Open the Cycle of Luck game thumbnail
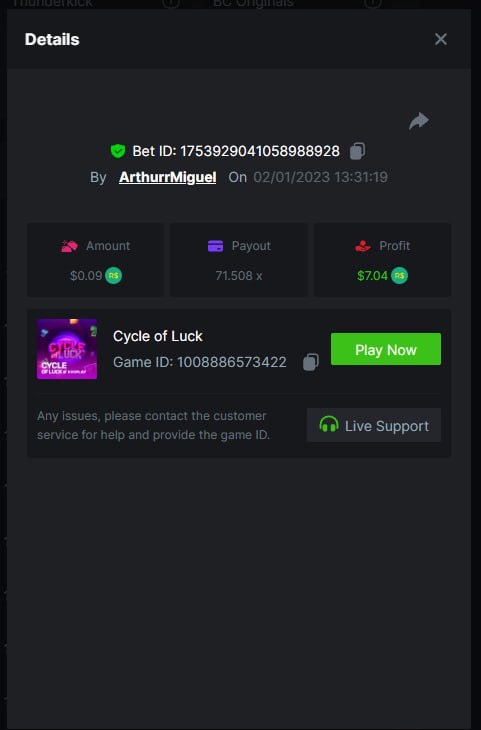This screenshot has height=730, width=481. tap(67, 349)
